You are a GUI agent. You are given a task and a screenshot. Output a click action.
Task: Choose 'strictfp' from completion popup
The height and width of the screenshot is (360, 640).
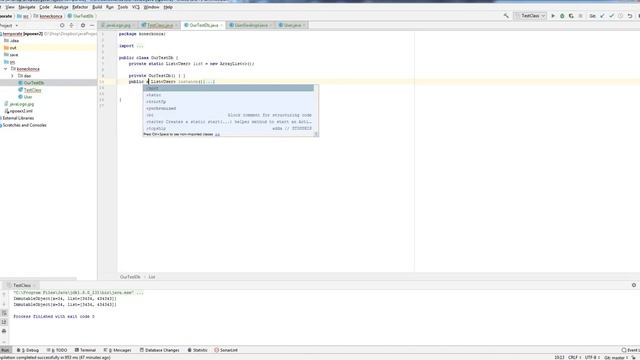(228, 102)
